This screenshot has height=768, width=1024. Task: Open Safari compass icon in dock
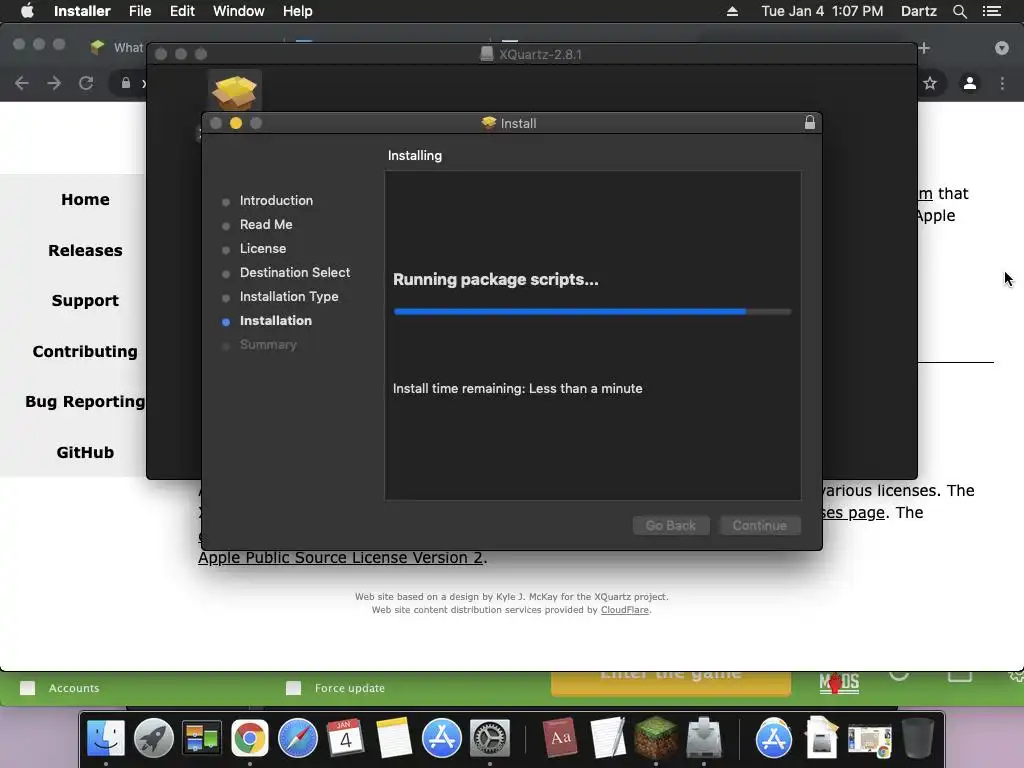point(297,739)
